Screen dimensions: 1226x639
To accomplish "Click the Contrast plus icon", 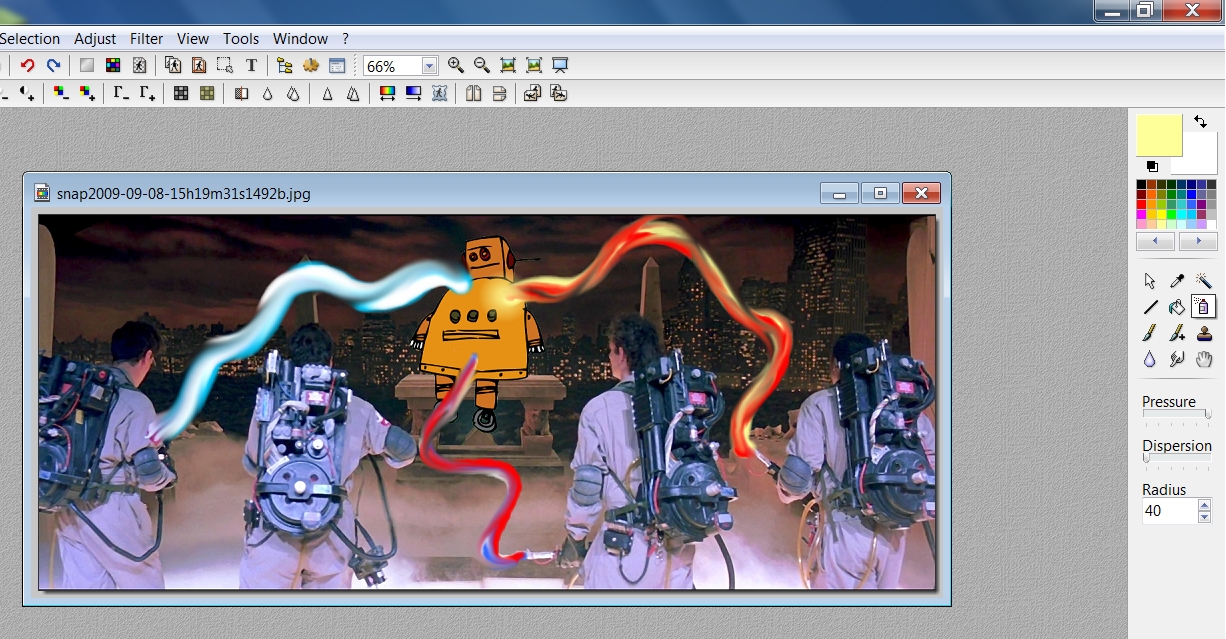I will 27,93.
